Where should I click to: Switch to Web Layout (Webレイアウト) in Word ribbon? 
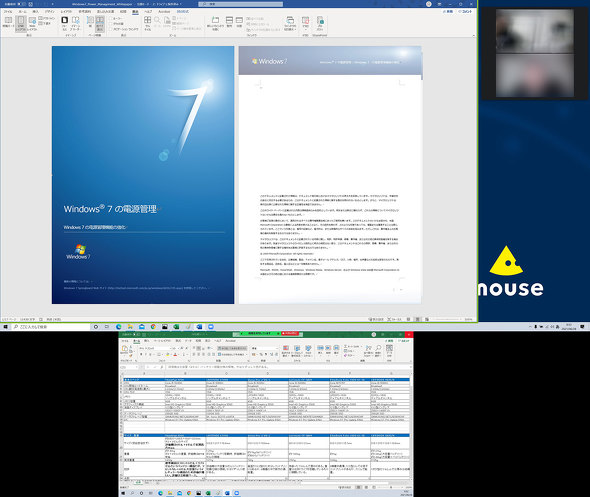32,24
